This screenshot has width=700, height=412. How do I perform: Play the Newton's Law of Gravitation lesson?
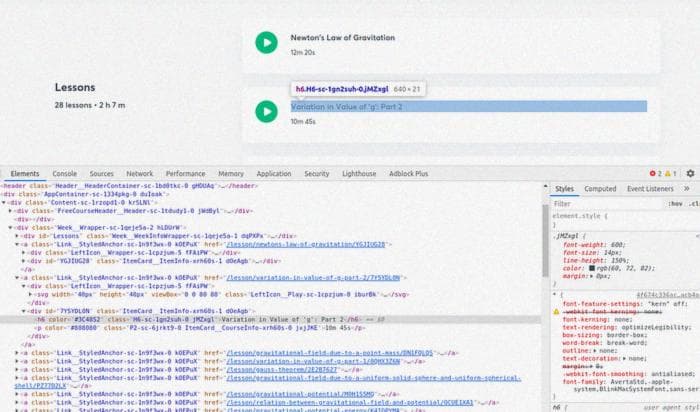267,42
